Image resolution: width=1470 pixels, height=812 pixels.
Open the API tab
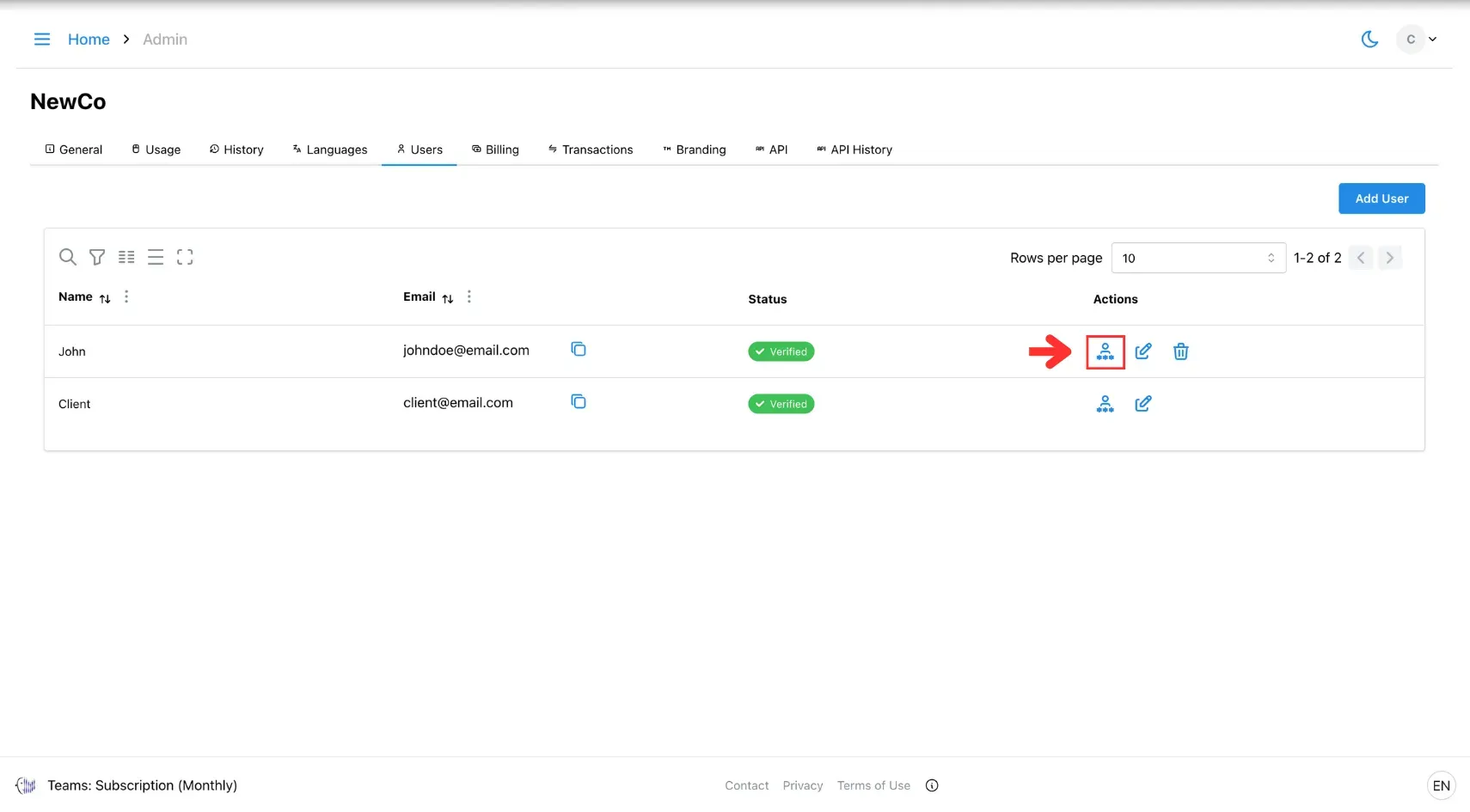771,150
